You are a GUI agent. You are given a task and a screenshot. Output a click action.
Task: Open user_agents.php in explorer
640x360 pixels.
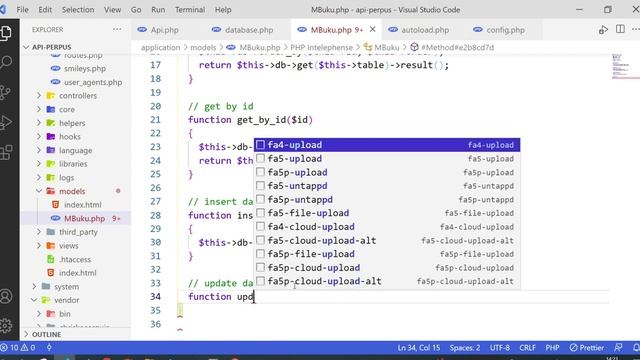pos(93,82)
